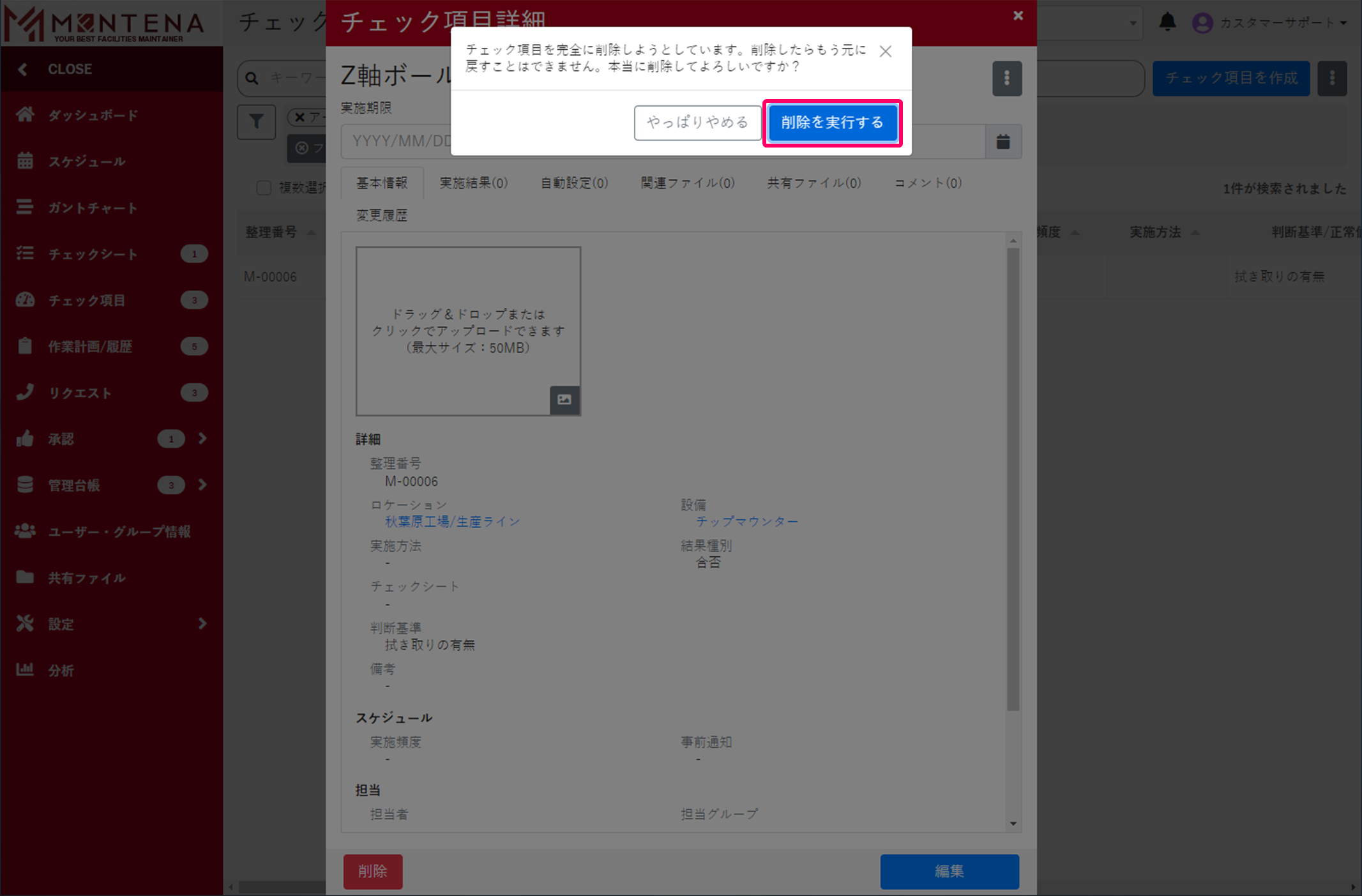The image size is (1362, 896).
Task: Click the image upload icon in the dropzone
Action: [x=564, y=400]
